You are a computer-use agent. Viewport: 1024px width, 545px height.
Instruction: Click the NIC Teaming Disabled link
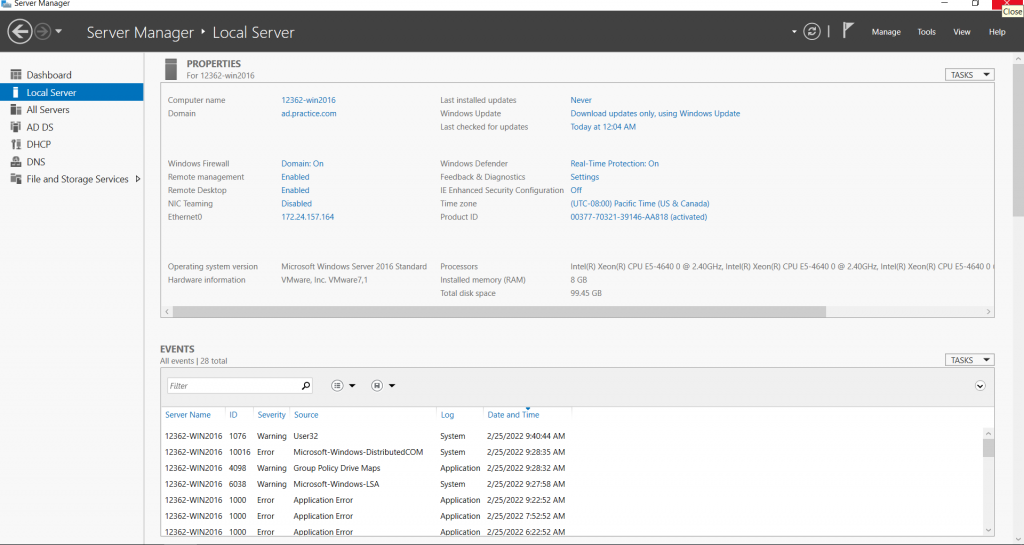[x=296, y=204]
